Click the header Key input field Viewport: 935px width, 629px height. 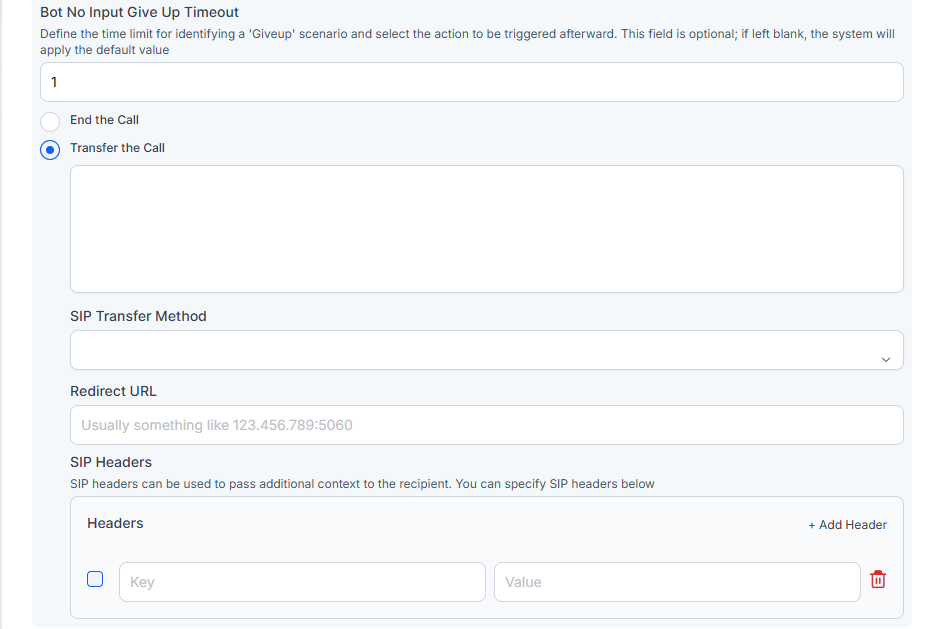[302, 582]
